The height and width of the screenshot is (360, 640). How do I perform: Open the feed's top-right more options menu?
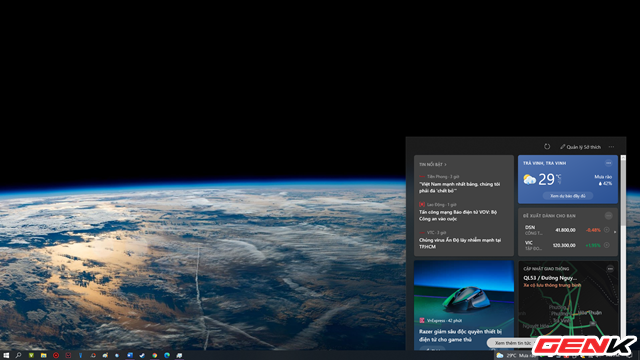point(611,147)
